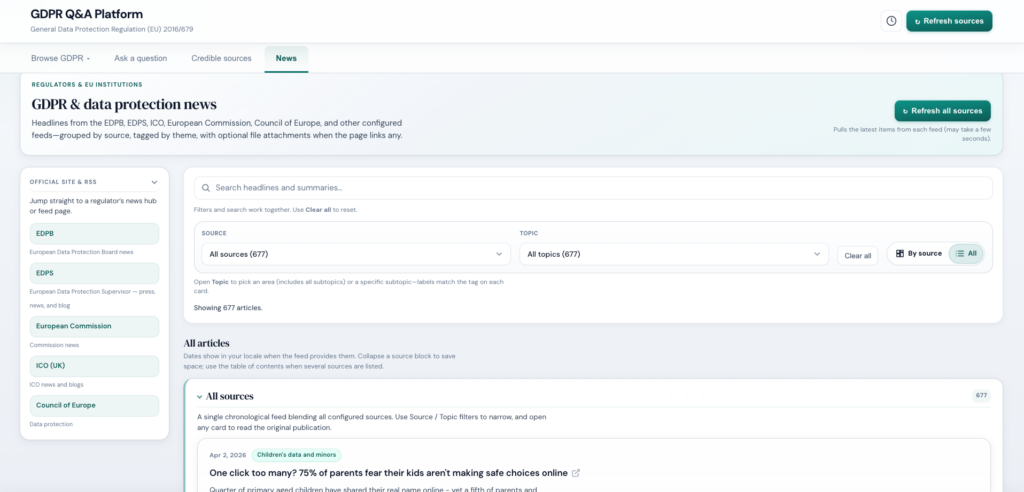Collapse the Official Site & RSS panel
This screenshot has height=492, width=1024.
pyautogui.click(x=154, y=182)
